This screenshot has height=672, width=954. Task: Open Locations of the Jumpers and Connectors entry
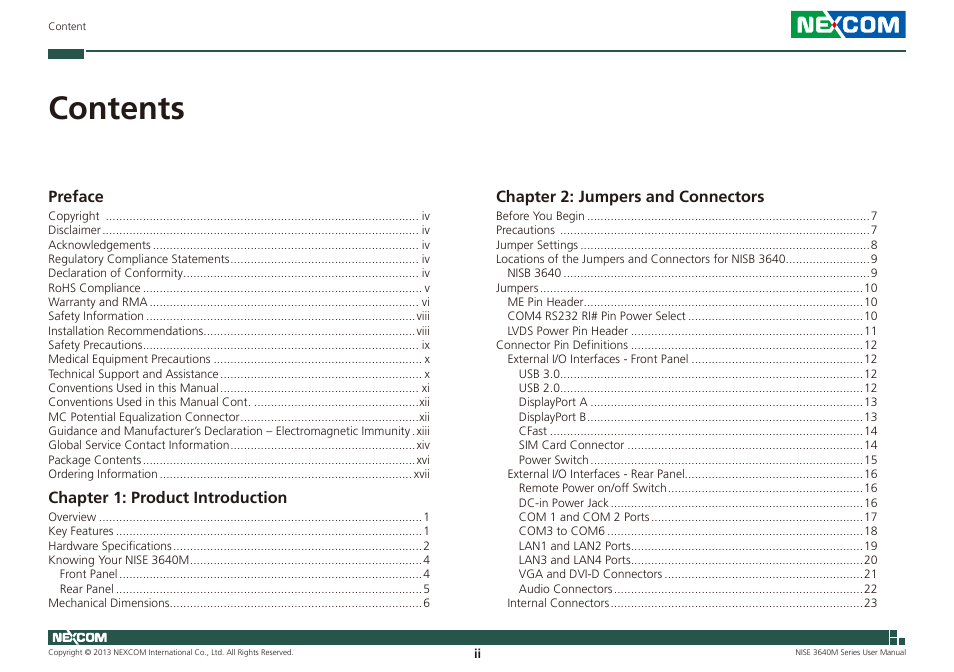[686, 258]
